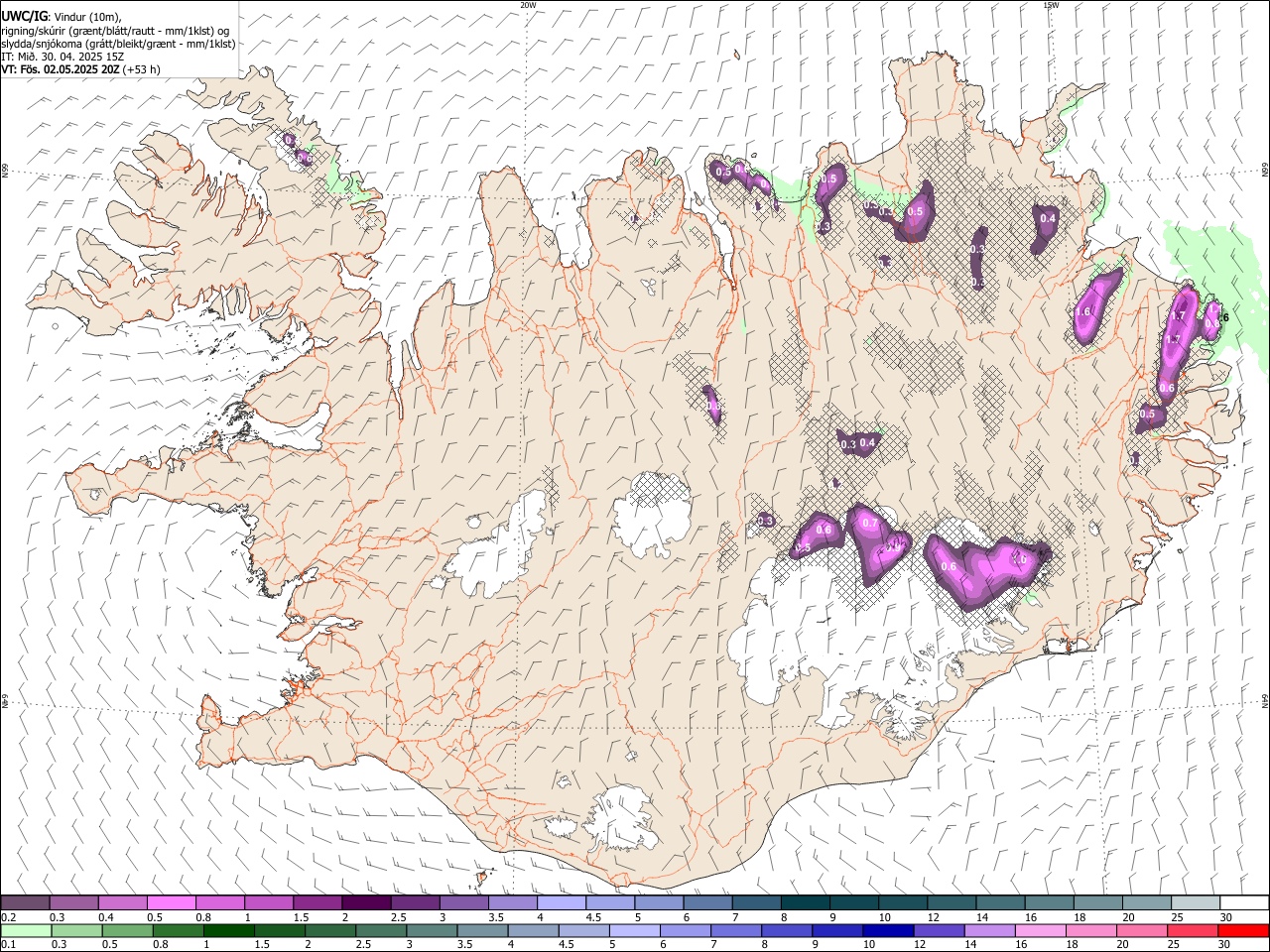Select pale grey upper swatch between 25 and 30
Viewport: 1270px width, 952px height.
[x=1195, y=903]
